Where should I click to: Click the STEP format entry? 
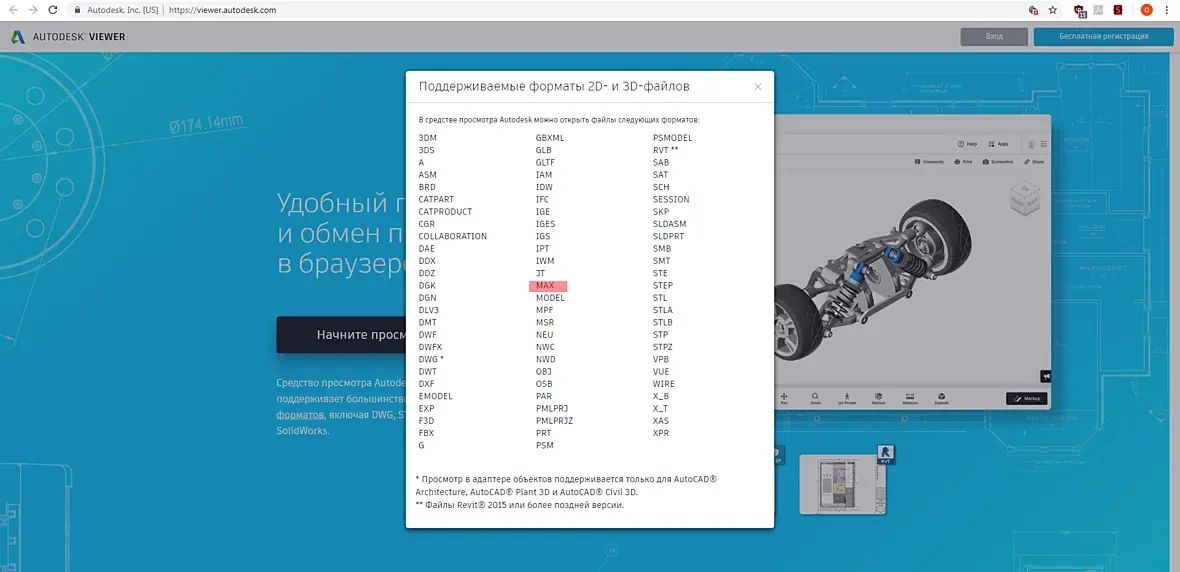[x=663, y=286]
